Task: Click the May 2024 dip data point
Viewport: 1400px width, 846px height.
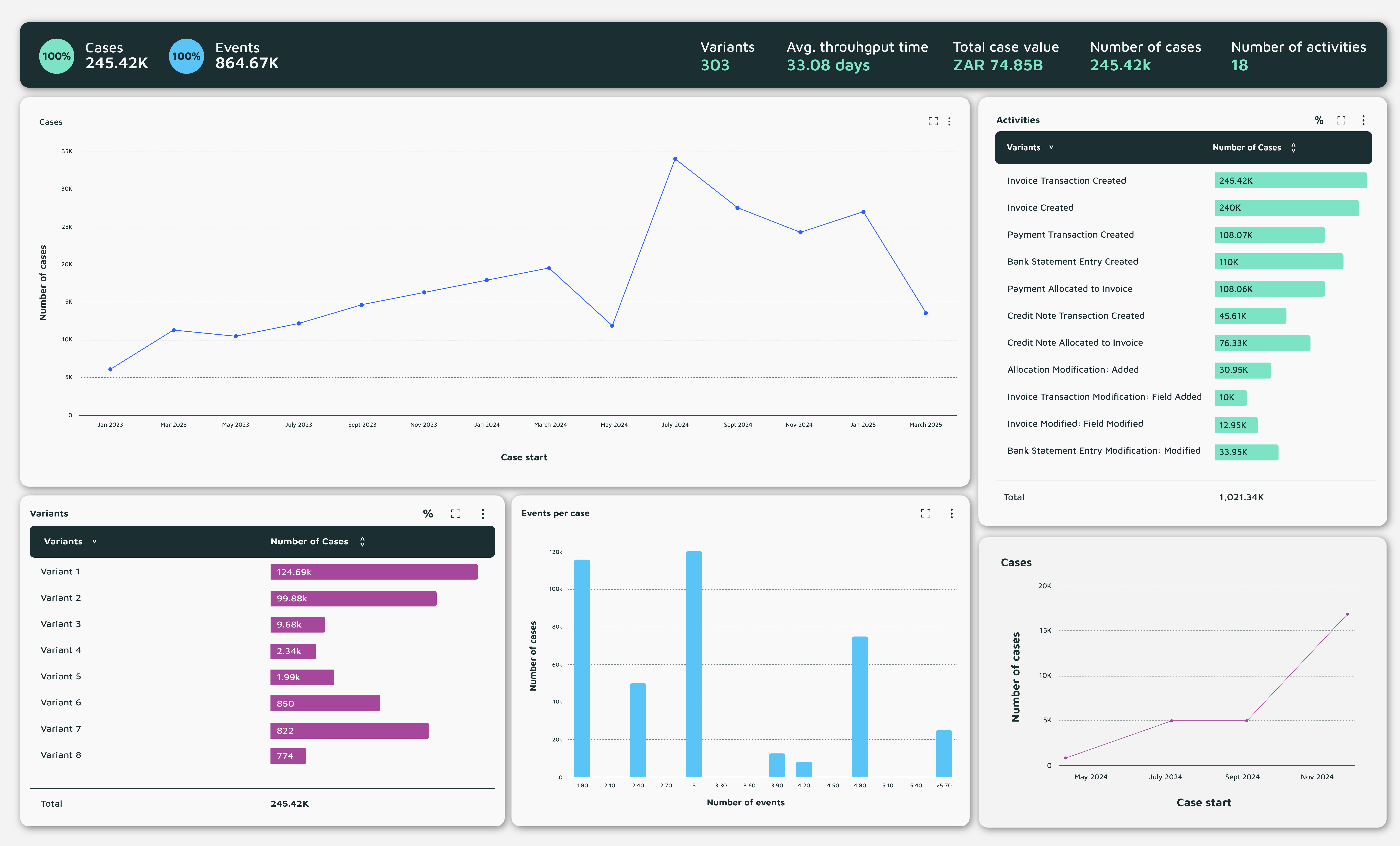Action: [612, 326]
